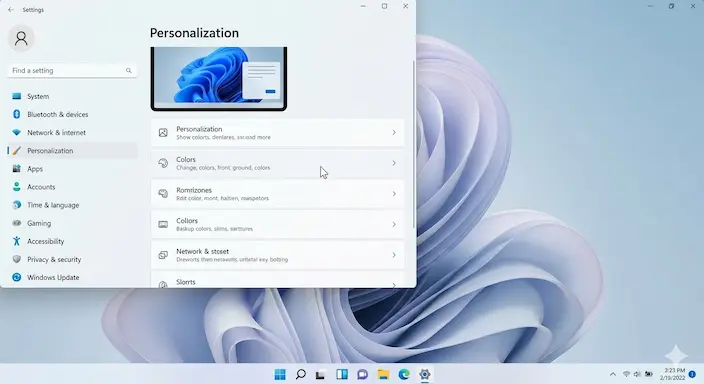
Task: Open the Coliors settings row
Action: pos(277,224)
